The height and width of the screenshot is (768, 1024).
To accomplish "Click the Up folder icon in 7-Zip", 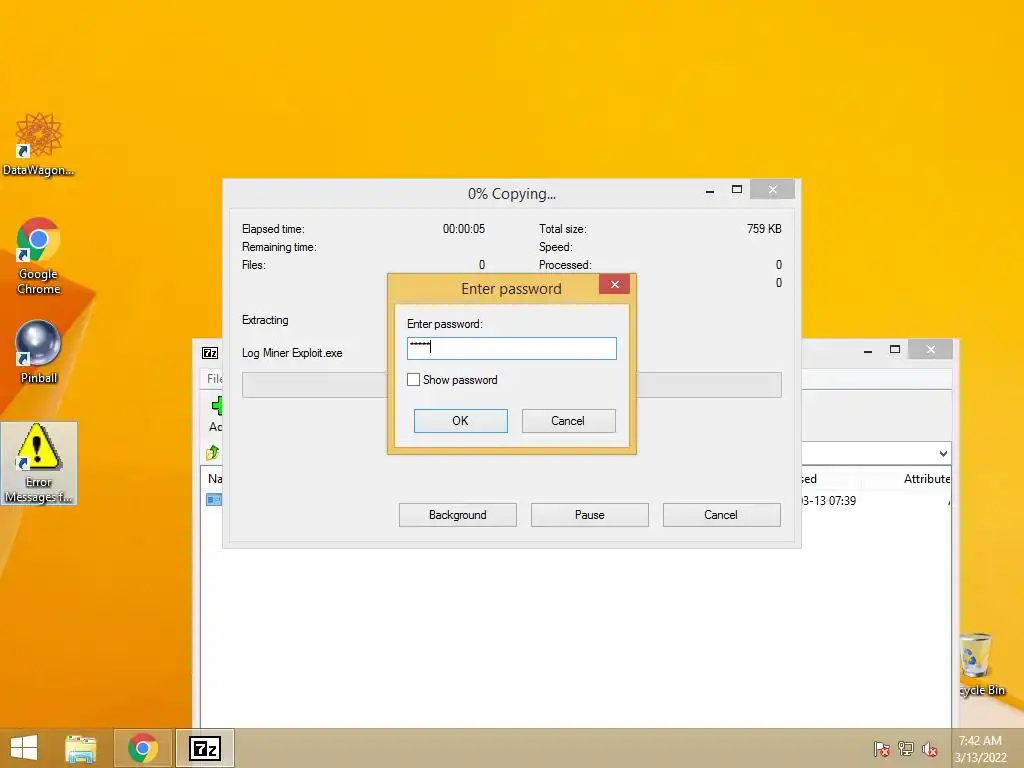I will (x=213, y=452).
